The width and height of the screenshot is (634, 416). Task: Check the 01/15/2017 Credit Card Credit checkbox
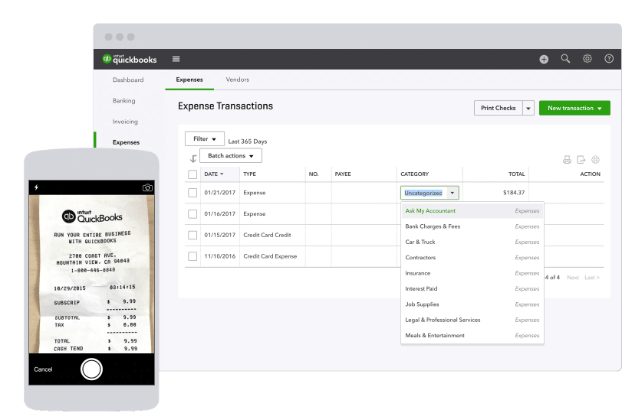point(192,235)
